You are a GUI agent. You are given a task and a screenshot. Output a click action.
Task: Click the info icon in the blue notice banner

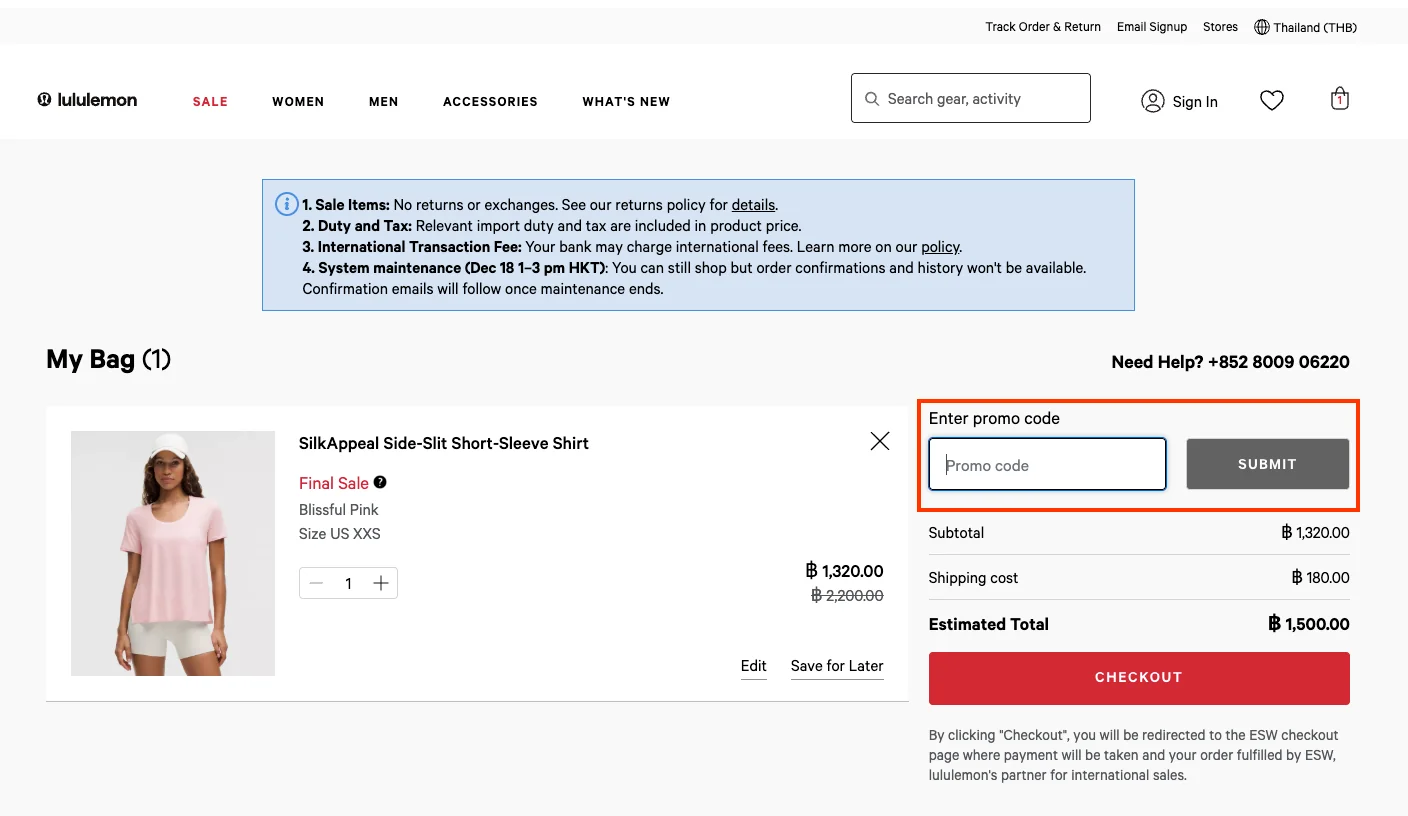coord(286,203)
